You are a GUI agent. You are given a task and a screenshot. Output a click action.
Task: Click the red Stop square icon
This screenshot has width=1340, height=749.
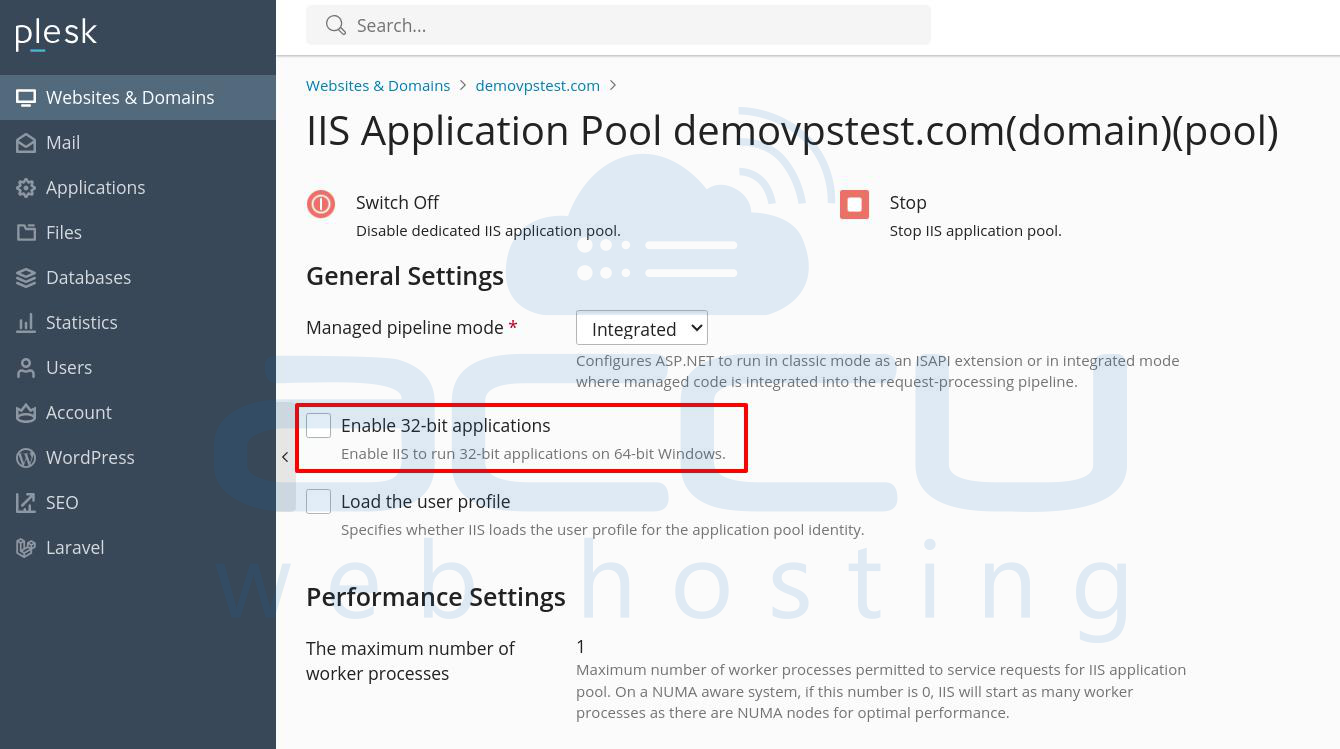click(x=854, y=204)
